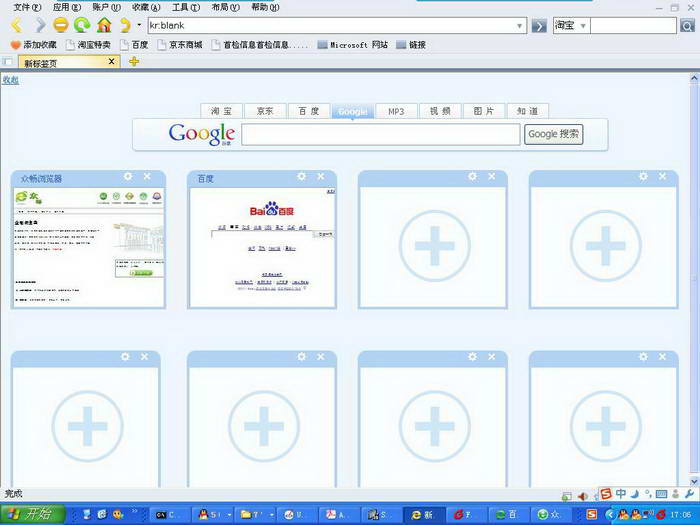Add a site to the bottom-right empty tile
Viewport: 700px width, 525px height.
(605, 426)
